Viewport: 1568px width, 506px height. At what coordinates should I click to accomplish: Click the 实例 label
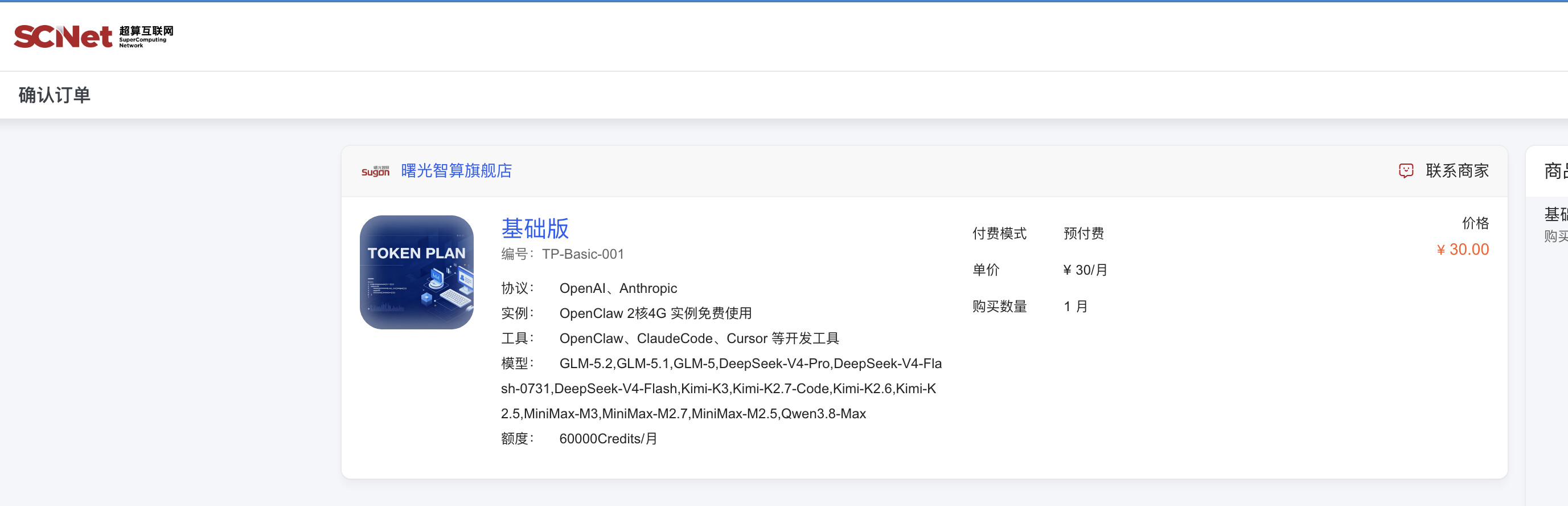coord(518,313)
